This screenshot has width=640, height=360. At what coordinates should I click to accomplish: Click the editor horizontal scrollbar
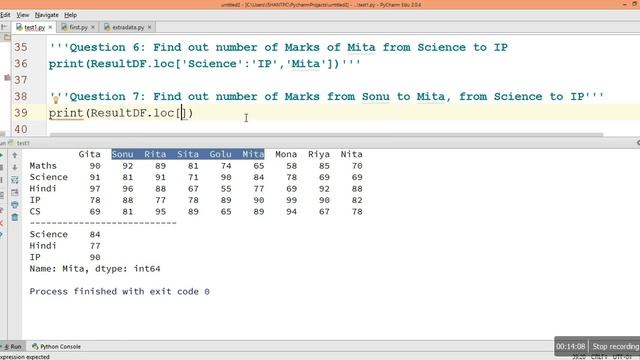click(x=326, y=134)
